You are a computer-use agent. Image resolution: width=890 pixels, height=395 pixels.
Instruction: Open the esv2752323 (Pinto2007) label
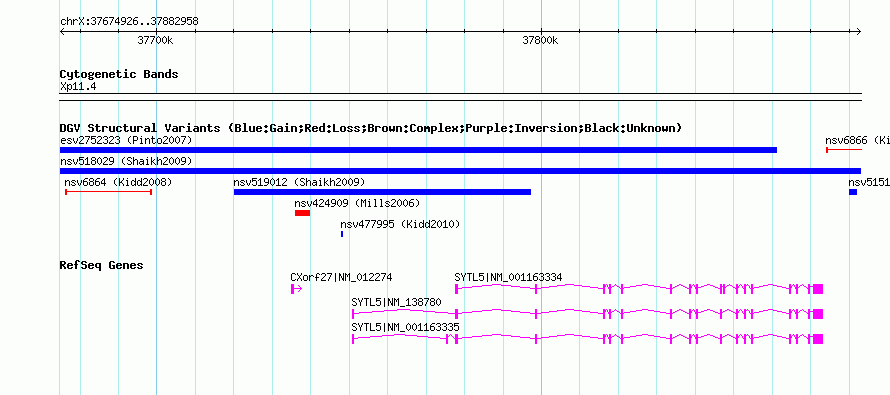pyautogui.click(x=126, y=140)
